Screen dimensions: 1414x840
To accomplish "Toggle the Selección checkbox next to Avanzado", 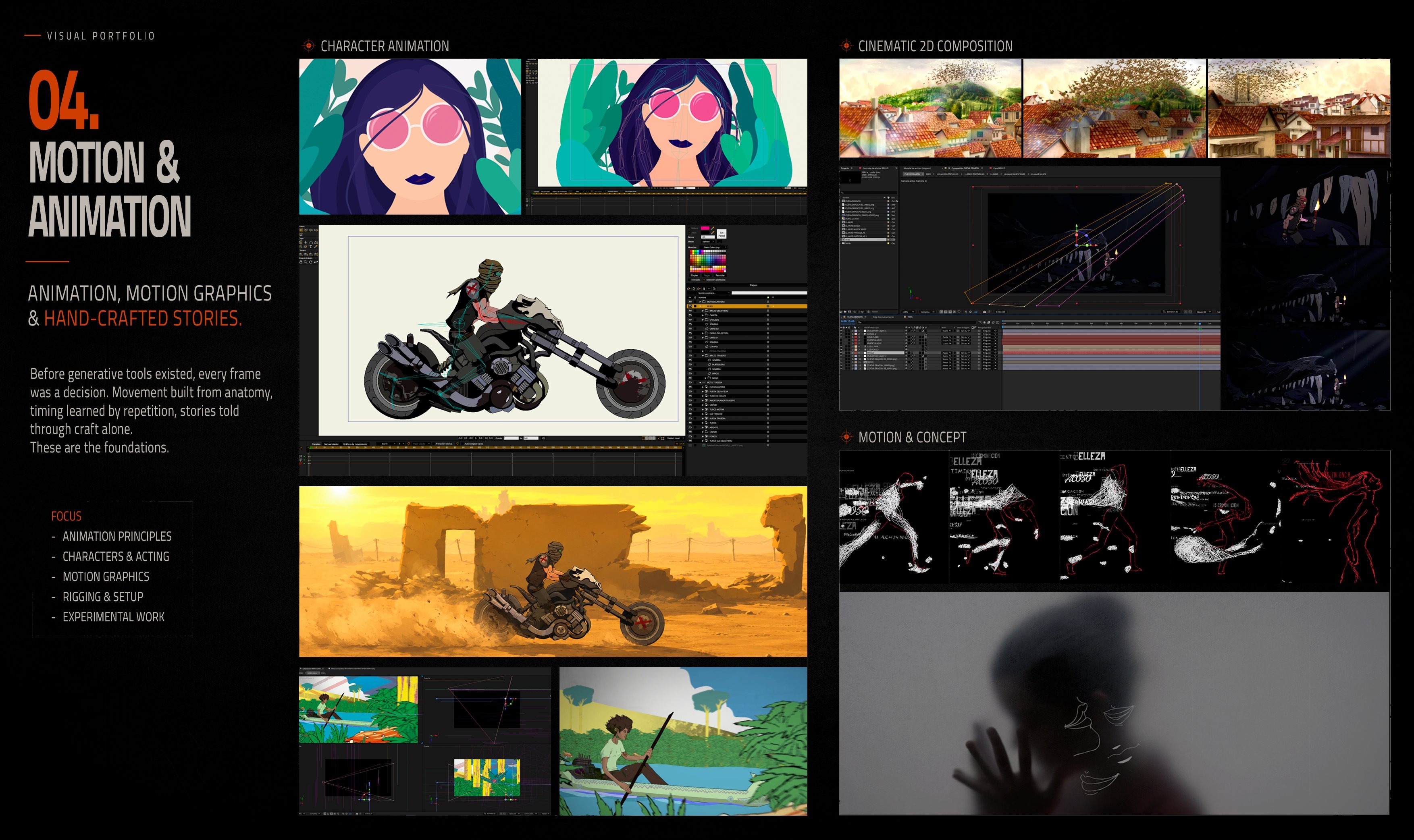I will 705,280.
